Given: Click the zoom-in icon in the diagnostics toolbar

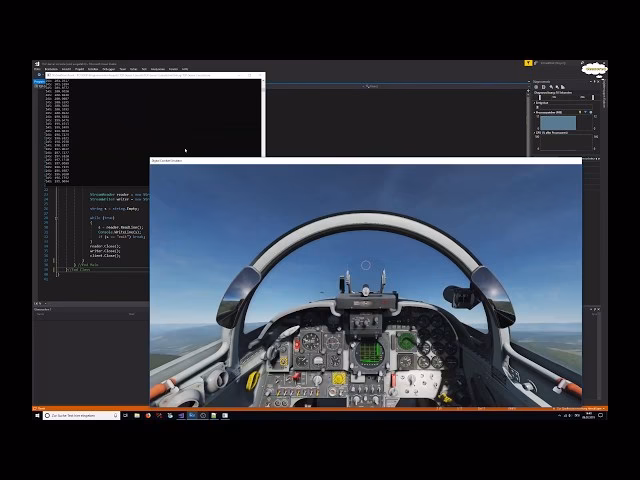Looking at the screenshot, I should (x=551, y=87).
